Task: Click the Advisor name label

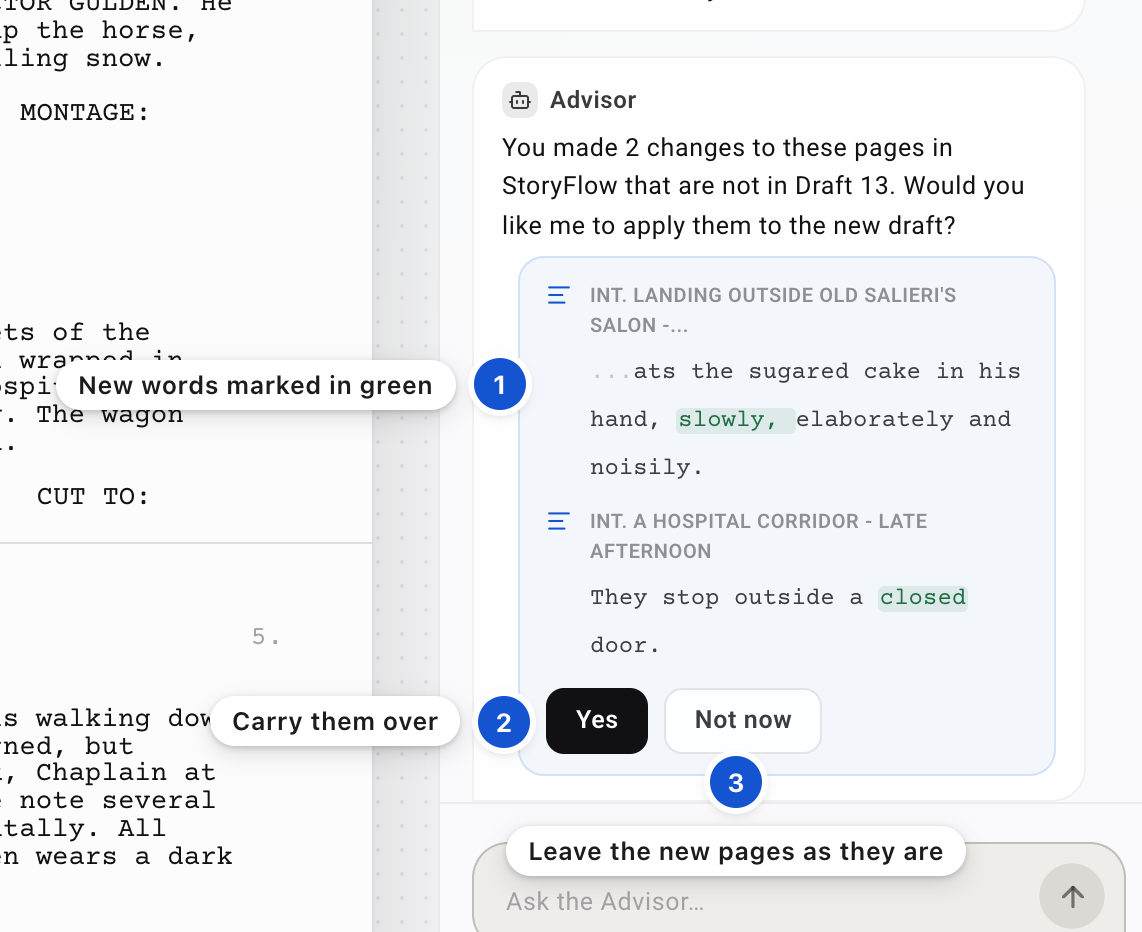Action: click(x=593, y=100)
